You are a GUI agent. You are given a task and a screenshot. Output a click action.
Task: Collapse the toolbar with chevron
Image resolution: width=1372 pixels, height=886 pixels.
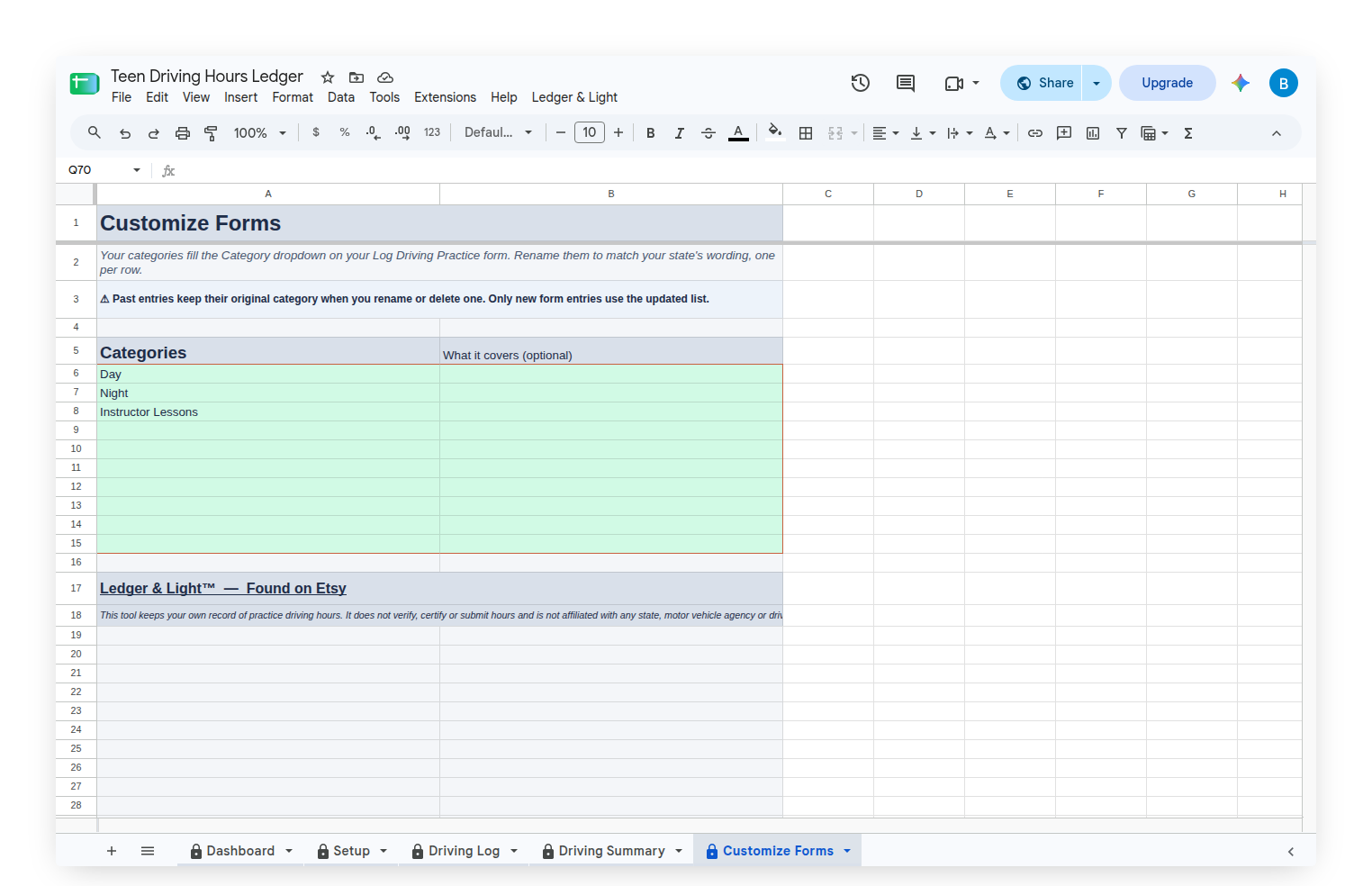tap(1277, 133)
